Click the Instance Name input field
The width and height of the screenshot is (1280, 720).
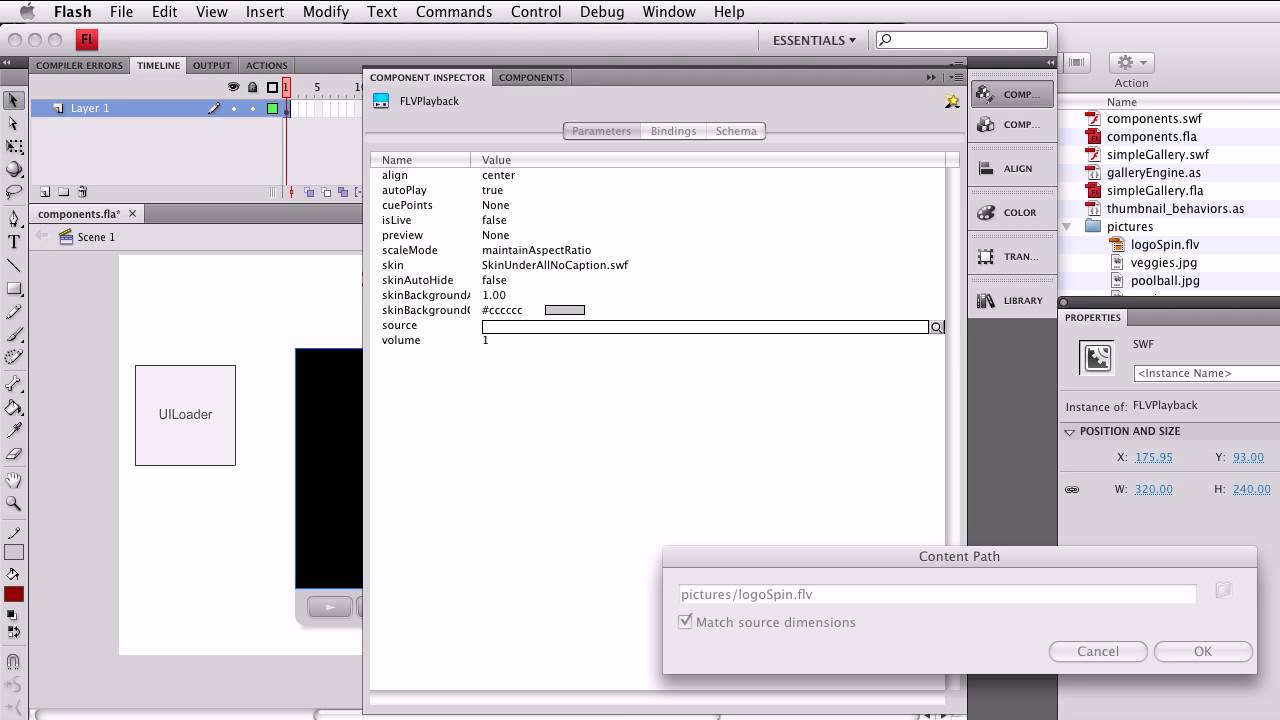click(x=1207, y=373)
